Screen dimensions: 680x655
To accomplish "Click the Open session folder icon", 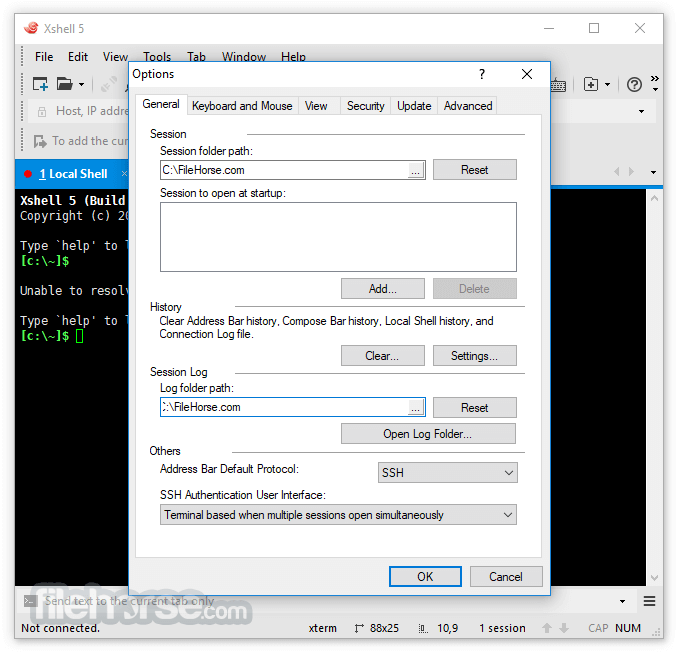I will [x=65, y=84].
